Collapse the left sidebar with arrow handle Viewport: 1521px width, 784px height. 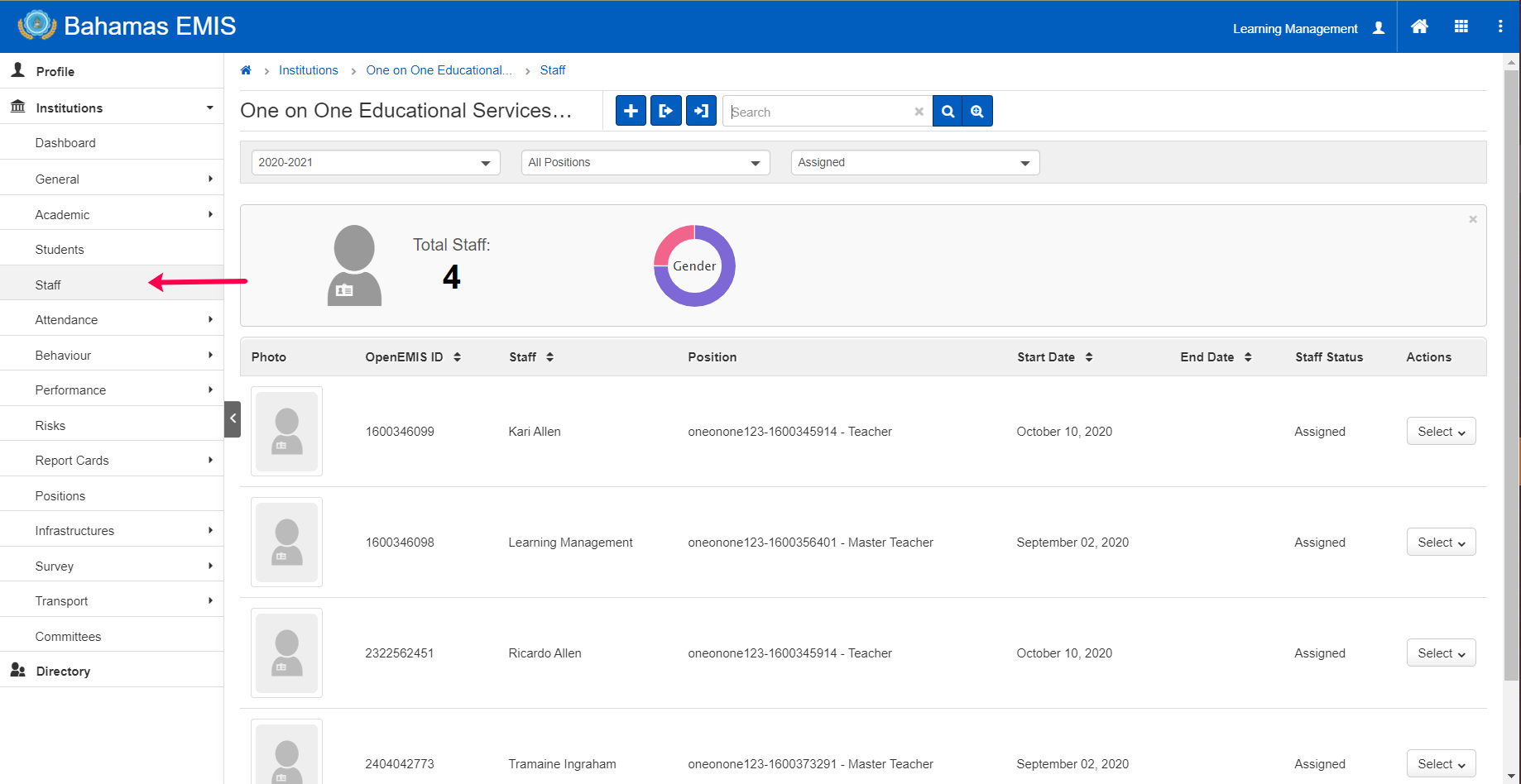(x=233, y=419)
